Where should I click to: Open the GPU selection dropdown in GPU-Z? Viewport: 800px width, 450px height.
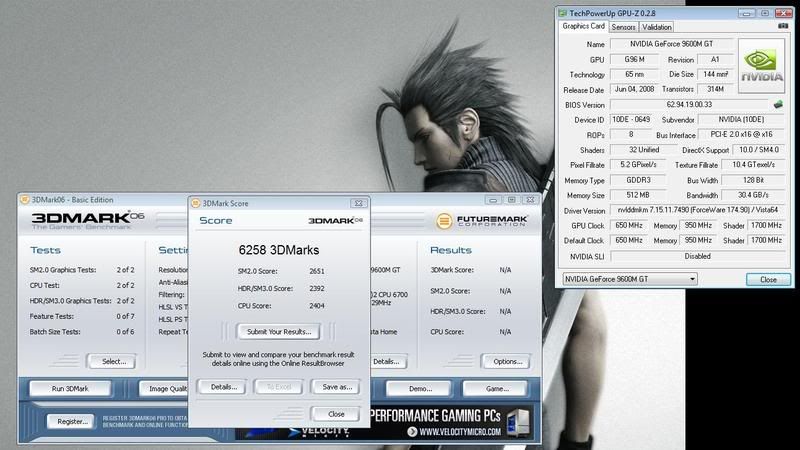click(x=629, y=279)
